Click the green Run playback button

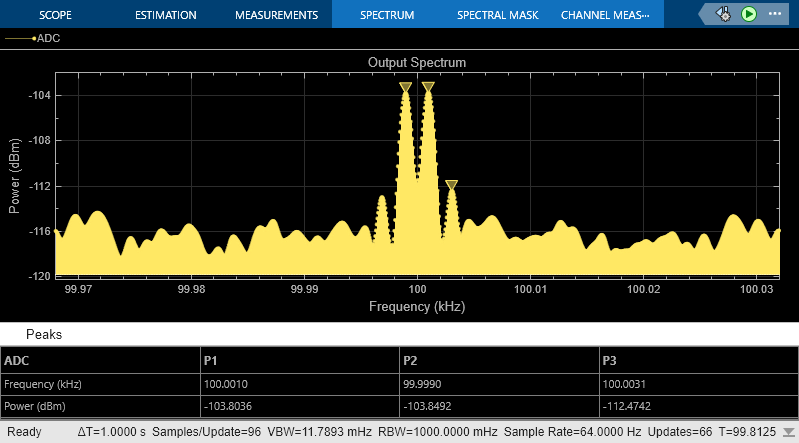[x=749, y=14]
